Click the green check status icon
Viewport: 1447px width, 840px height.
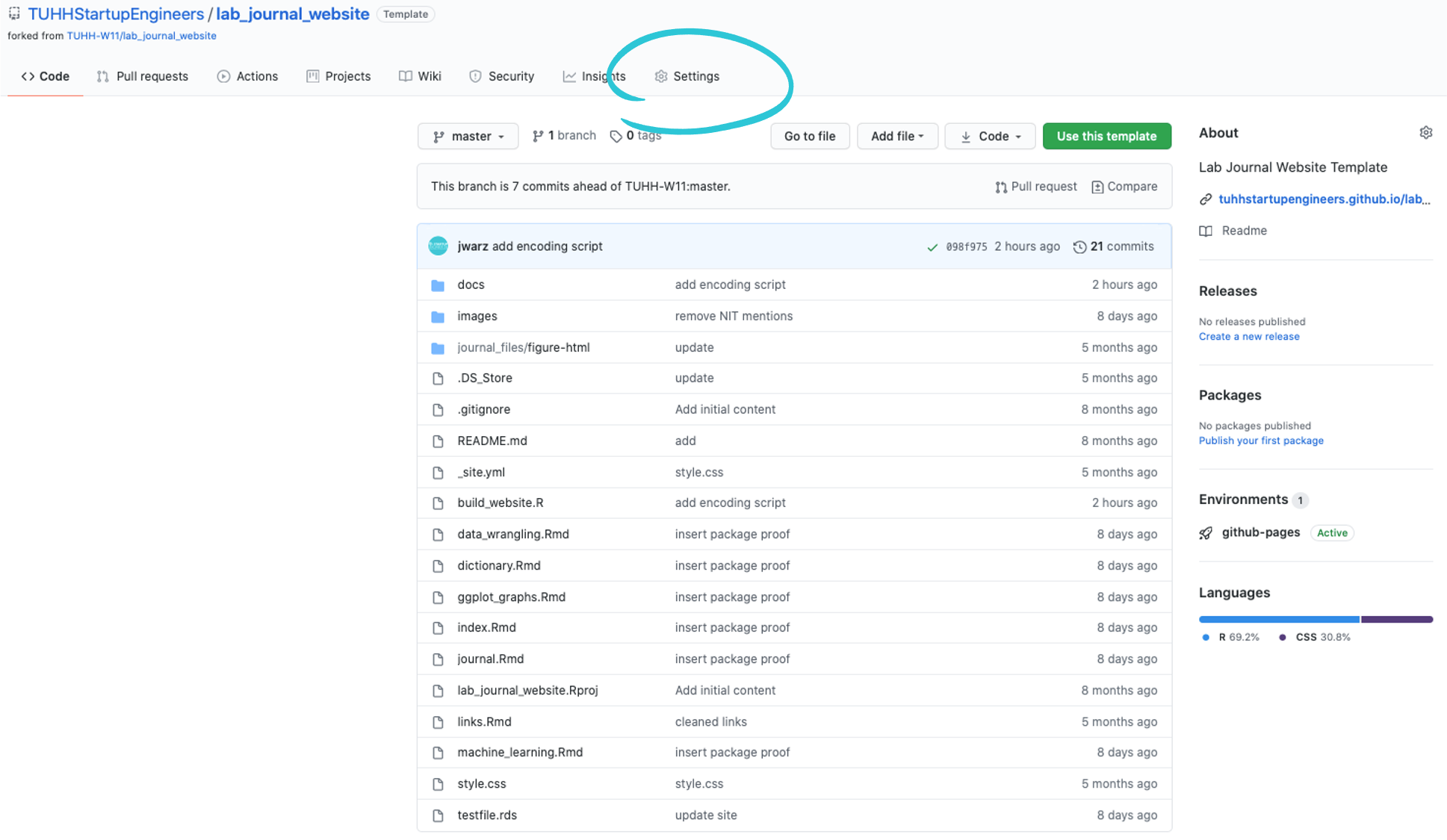932,247
